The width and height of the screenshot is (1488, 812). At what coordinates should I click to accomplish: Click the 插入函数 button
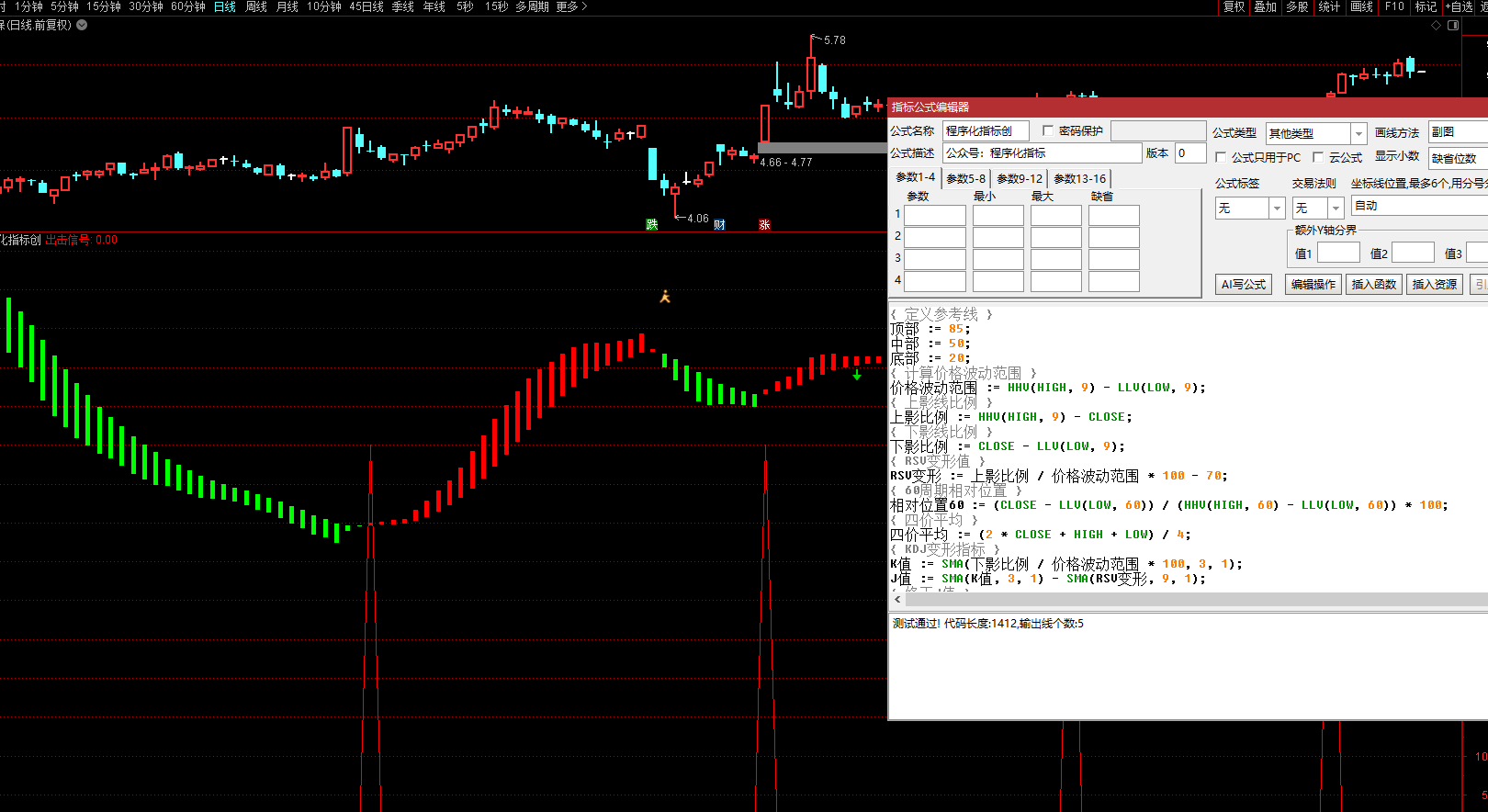(x=1374, y=285)
